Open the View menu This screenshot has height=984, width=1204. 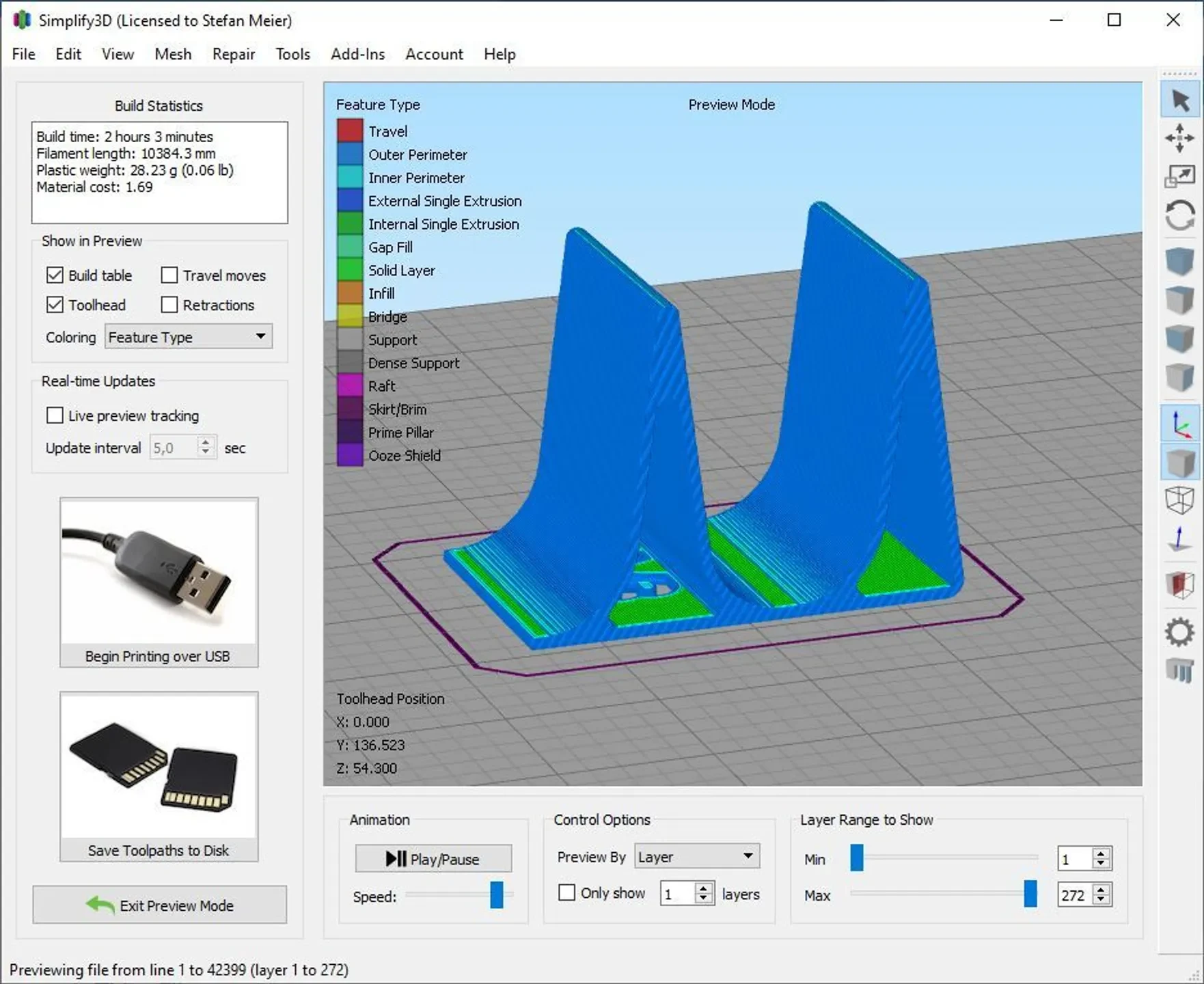[x=118, y=54]
